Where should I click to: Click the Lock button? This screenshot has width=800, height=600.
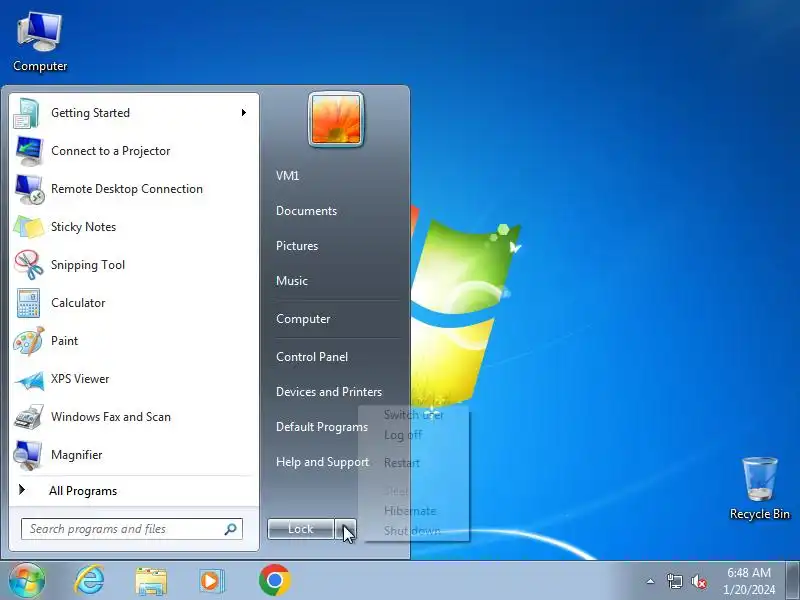(301, 529)
